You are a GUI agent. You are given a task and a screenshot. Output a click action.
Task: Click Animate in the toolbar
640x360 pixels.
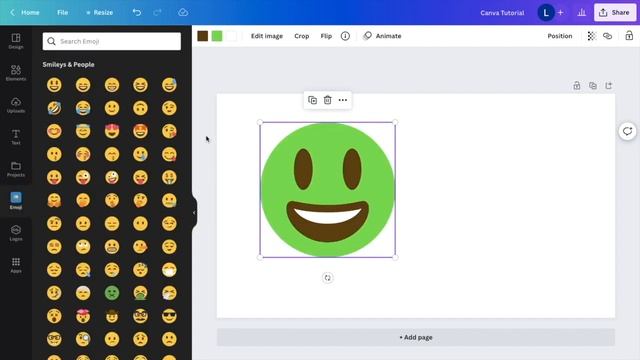pos(382,36)
